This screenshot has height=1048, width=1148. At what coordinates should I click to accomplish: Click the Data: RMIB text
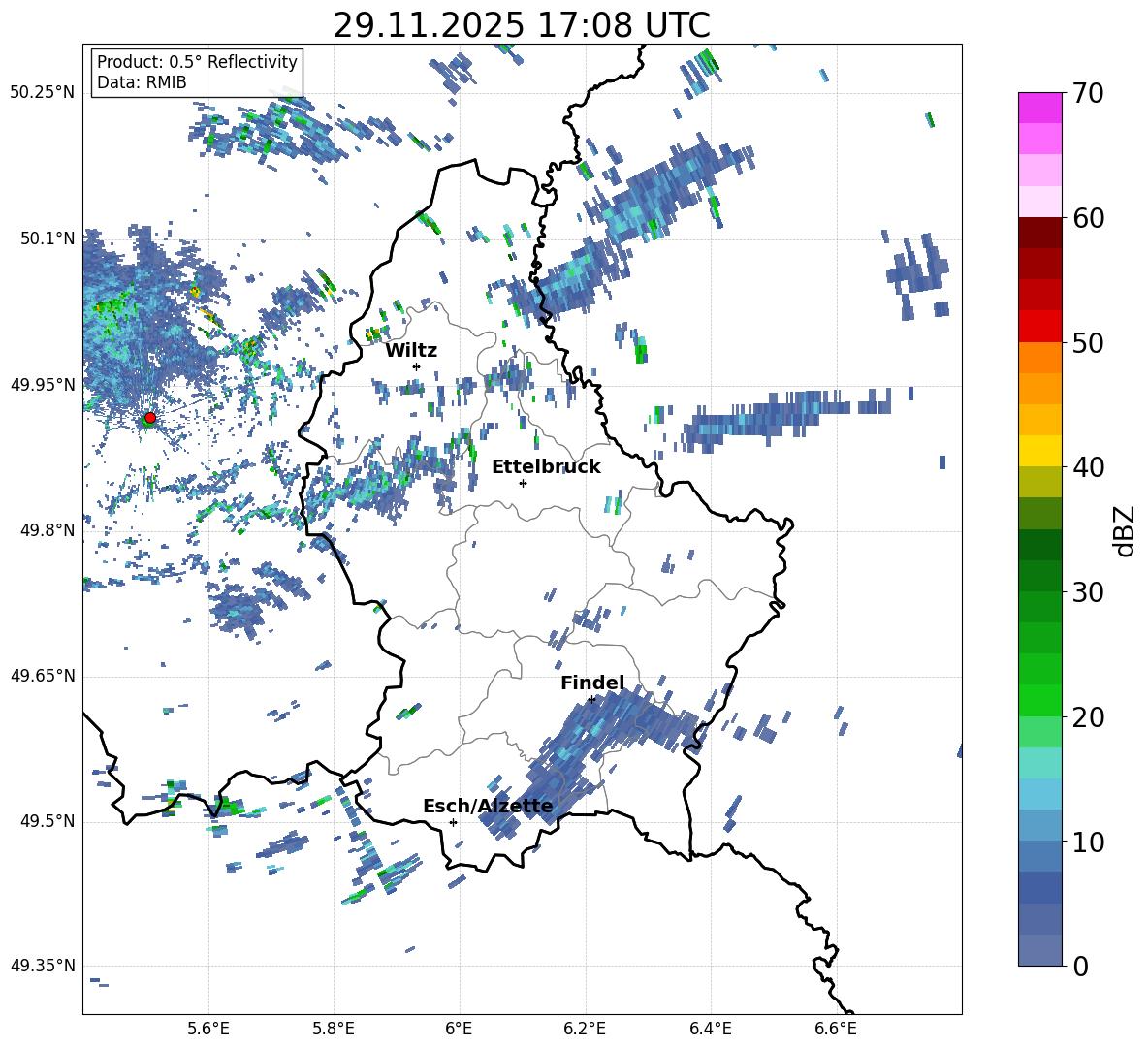click(142, 82)
